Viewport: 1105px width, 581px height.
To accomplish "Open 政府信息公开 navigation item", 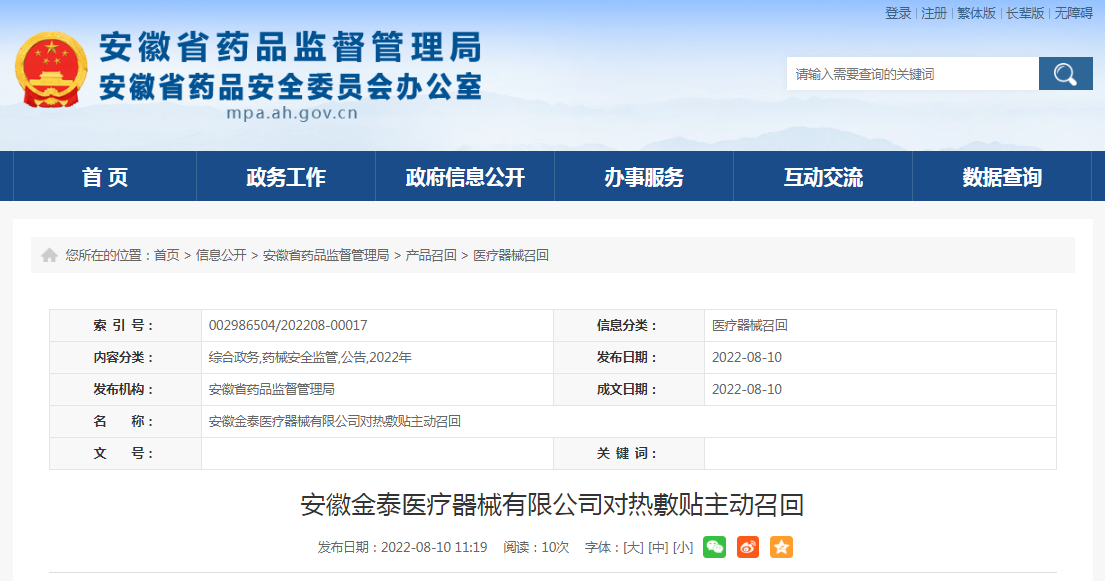I will (x=465, y=177).
